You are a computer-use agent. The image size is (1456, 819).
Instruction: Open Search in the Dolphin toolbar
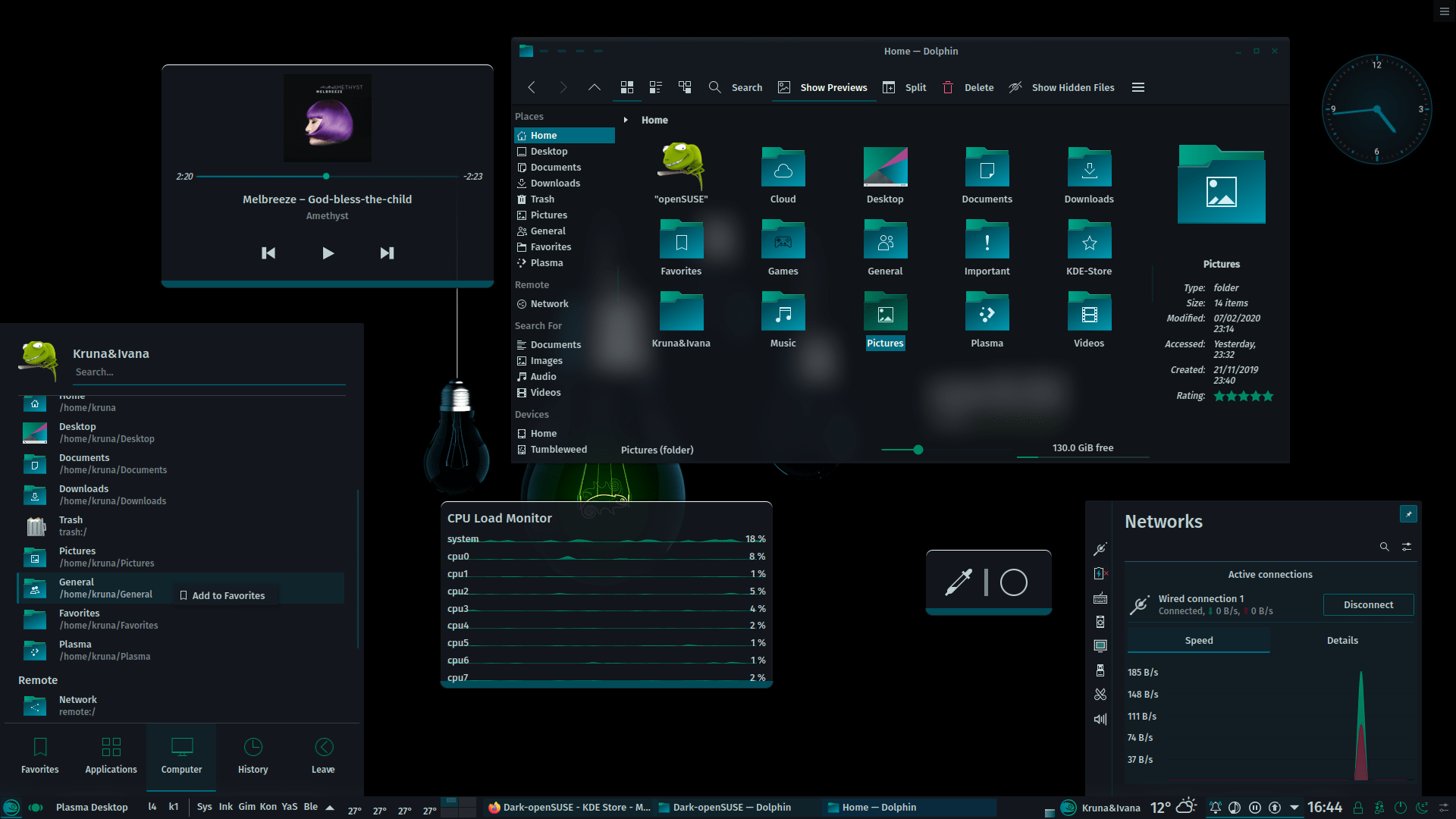(x=736, y=87)
